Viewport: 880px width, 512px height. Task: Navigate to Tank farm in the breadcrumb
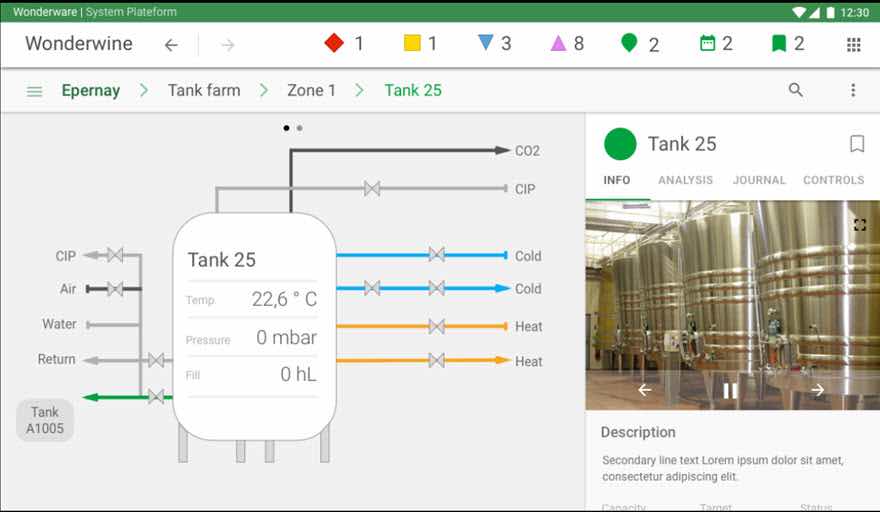coord(204,90)
